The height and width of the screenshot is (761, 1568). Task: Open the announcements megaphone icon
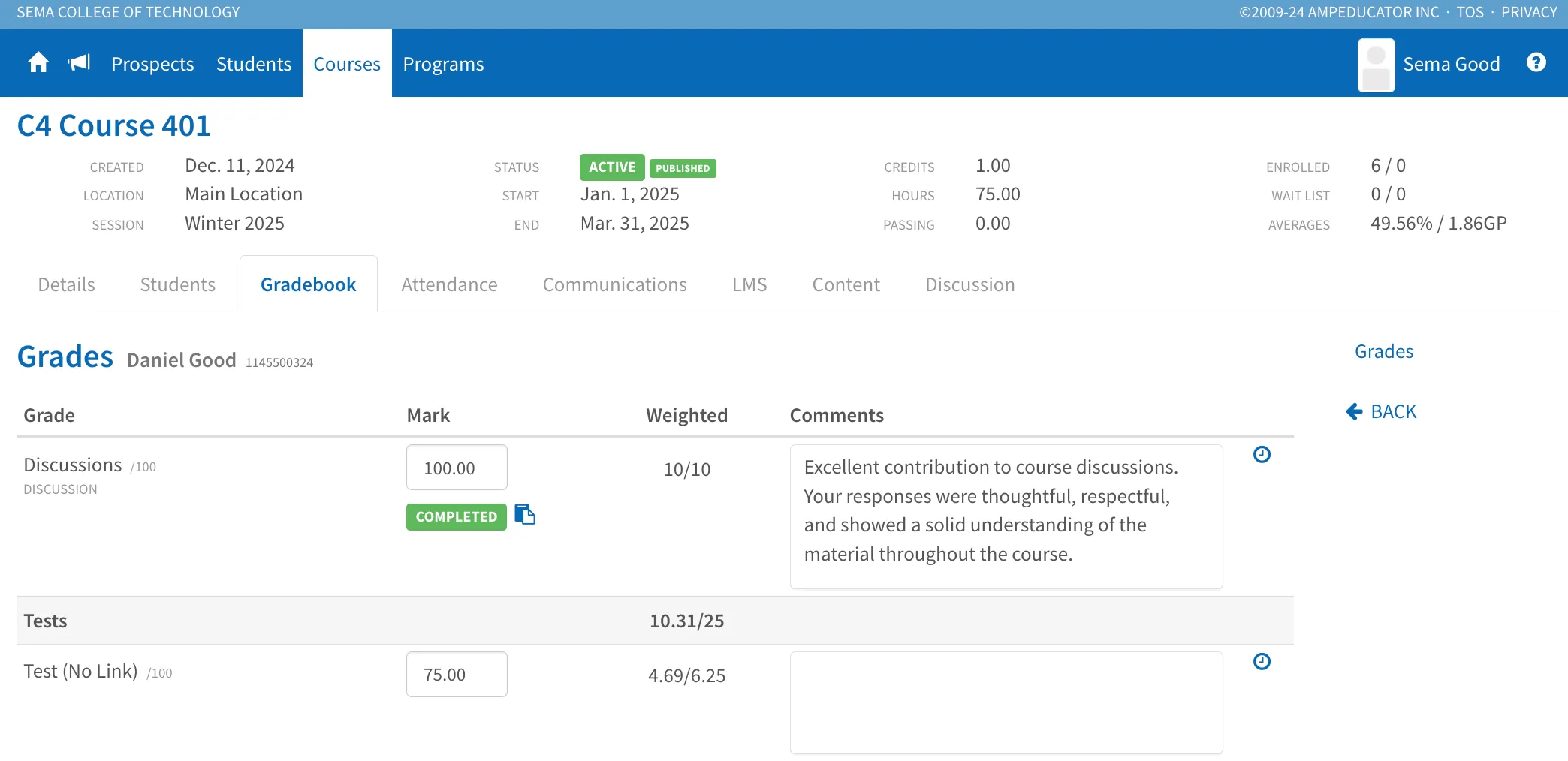coord(79,63)
